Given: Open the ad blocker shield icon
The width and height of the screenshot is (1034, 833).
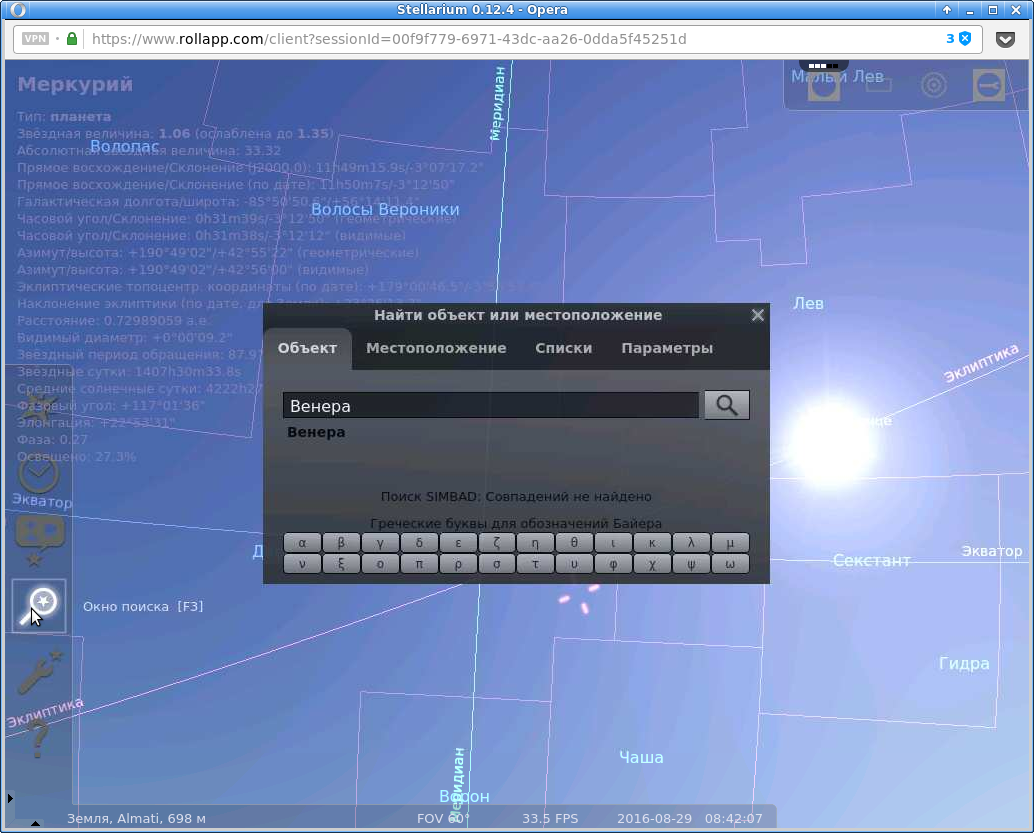Looking at the screenshot, I should click(x=965, y=38).
